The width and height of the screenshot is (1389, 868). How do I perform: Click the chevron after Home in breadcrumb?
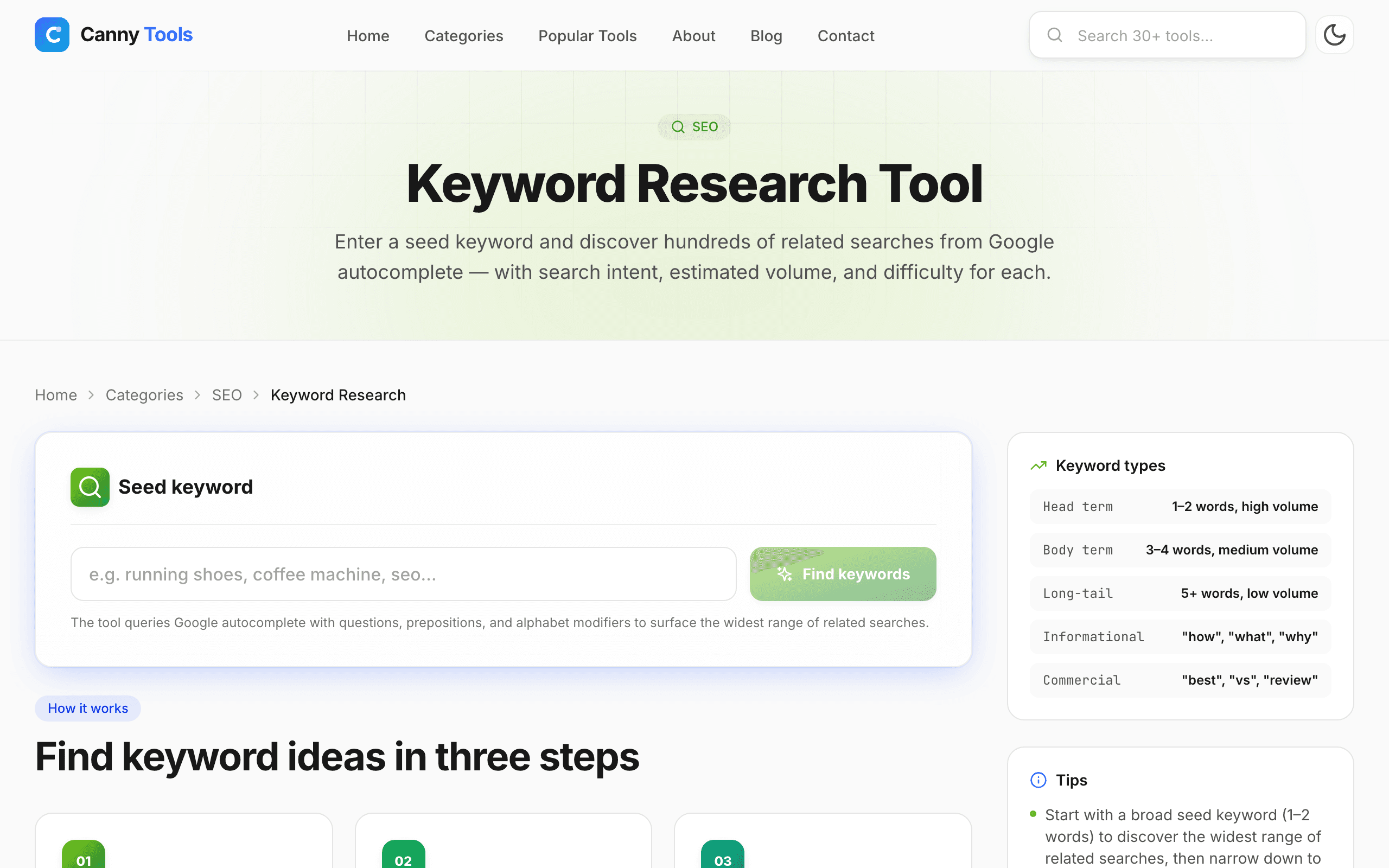click(x=91, y=395)
